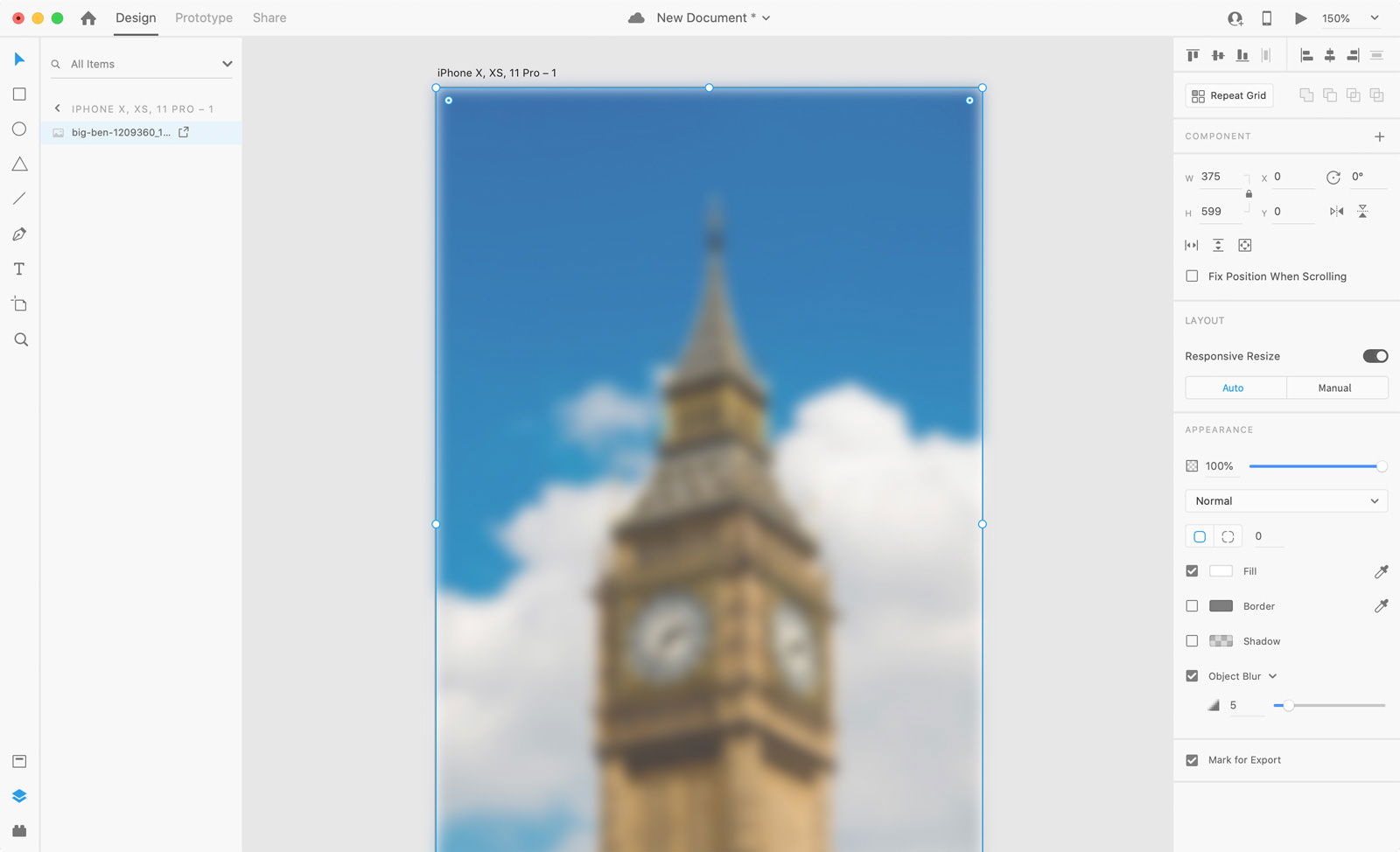Uncheck Mark for Export checkbox

pyautogui.click(x=1192, y=761)
